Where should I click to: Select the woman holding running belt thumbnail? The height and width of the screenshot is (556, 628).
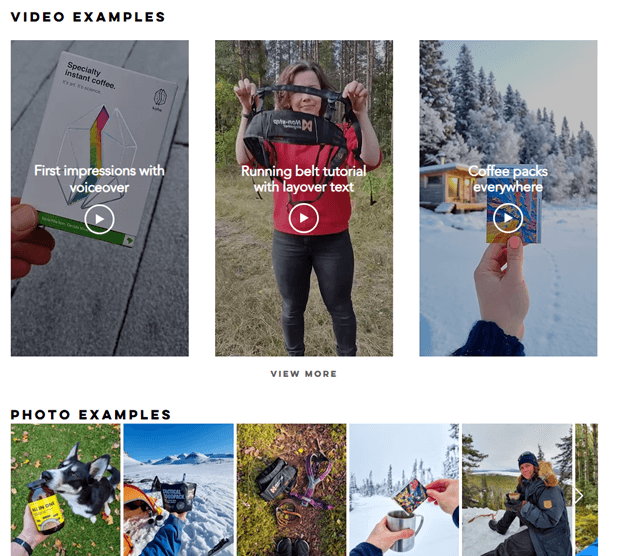coord(304,198)
